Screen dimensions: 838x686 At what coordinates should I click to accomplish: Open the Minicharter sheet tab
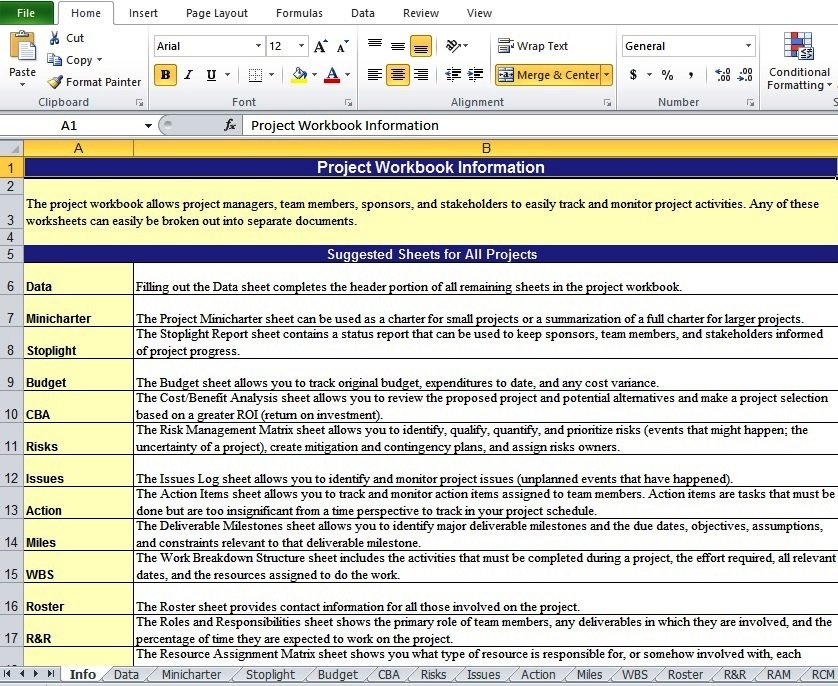point(191,674)
